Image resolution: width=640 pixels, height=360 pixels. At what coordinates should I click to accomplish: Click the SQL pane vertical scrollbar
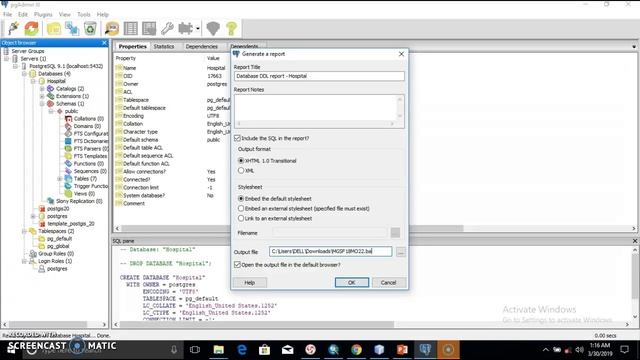tap(635, 276)
